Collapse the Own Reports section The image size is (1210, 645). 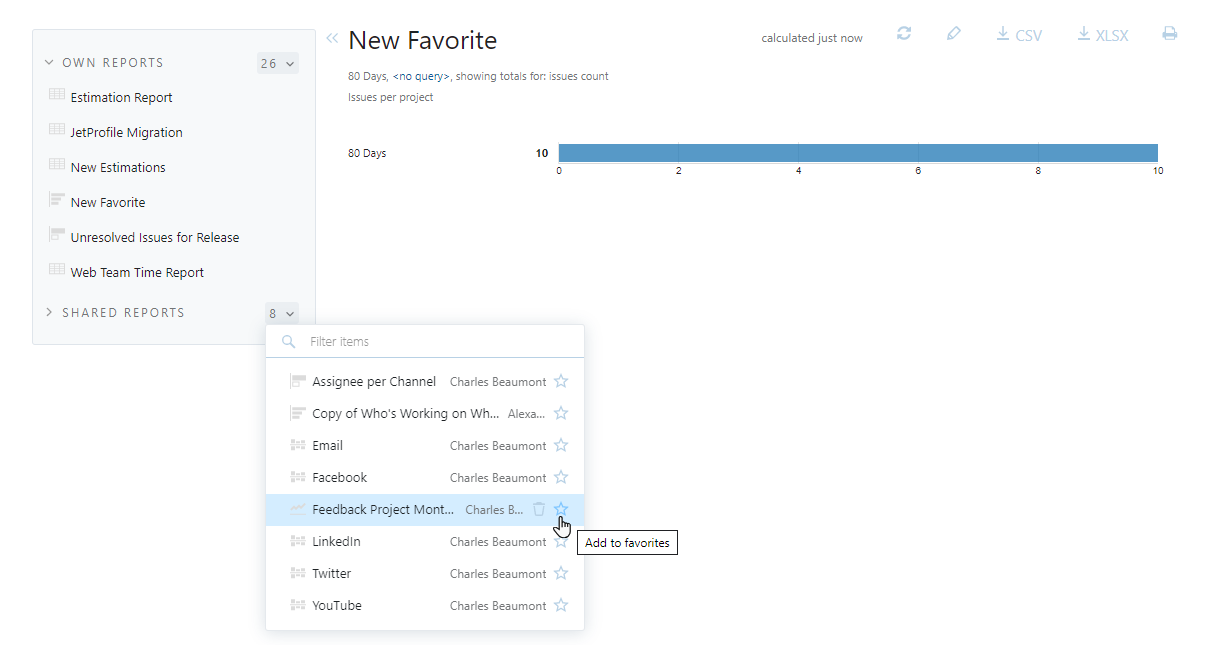coord(49,63)
